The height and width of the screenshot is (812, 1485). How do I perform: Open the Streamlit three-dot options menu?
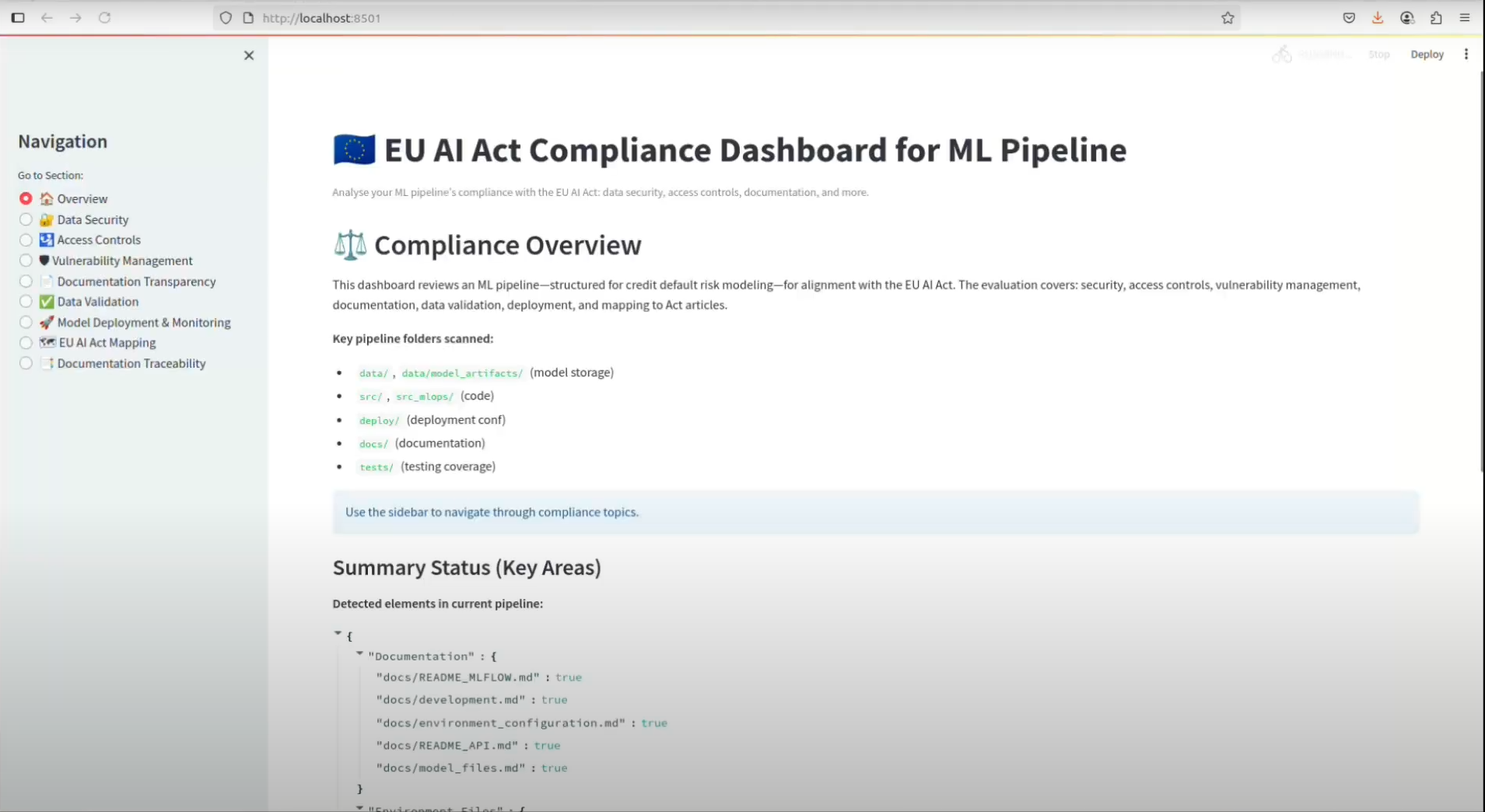(x=1466, y=54)
